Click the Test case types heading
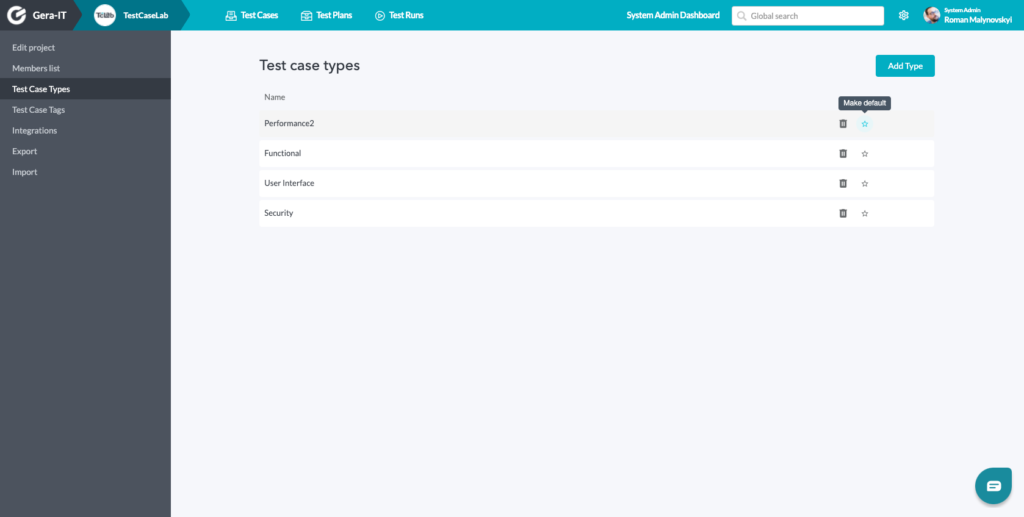Screen dimensions: 1024x517 [310, 65]
